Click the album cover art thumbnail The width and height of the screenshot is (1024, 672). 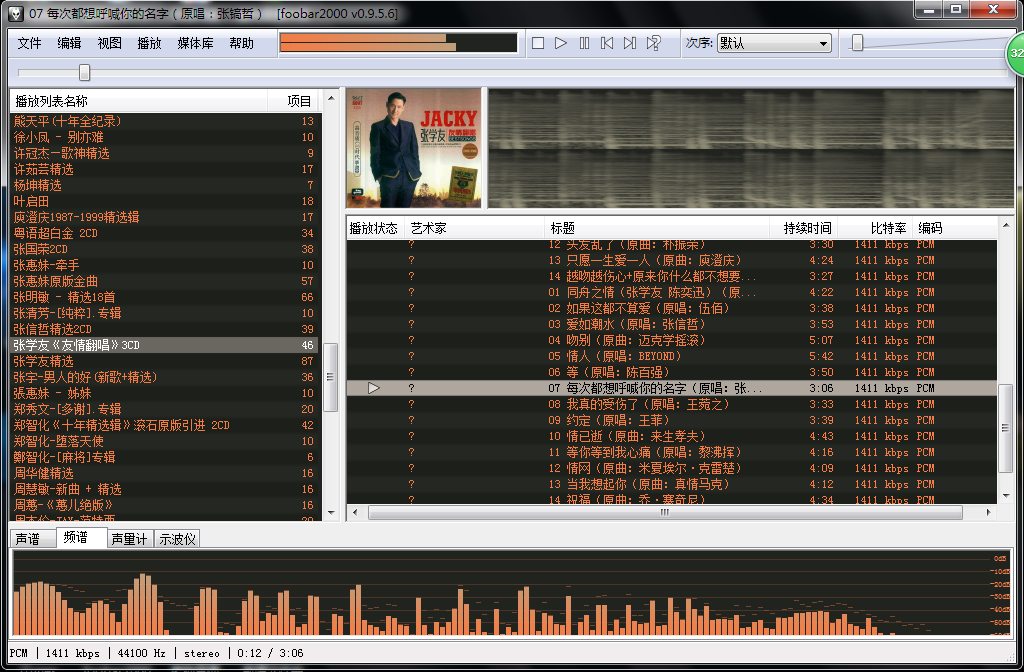414,148
